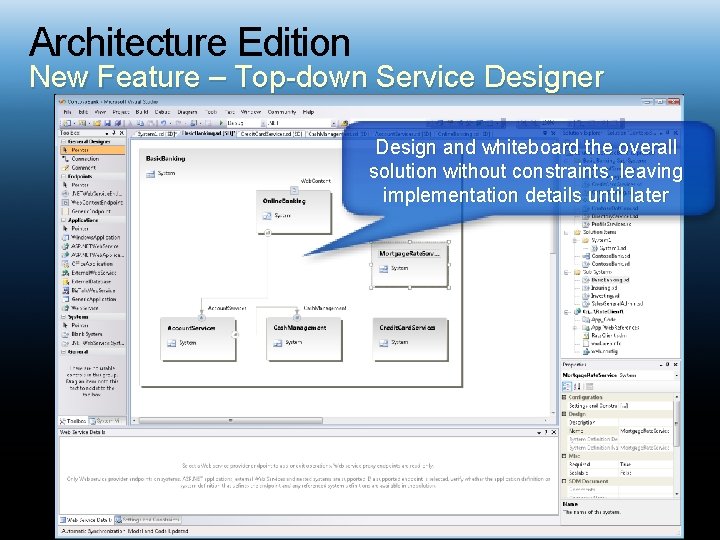Toggle auto-hide pin on Properties panel
This screenshot has width=720, height=540.
click(668, 365)
